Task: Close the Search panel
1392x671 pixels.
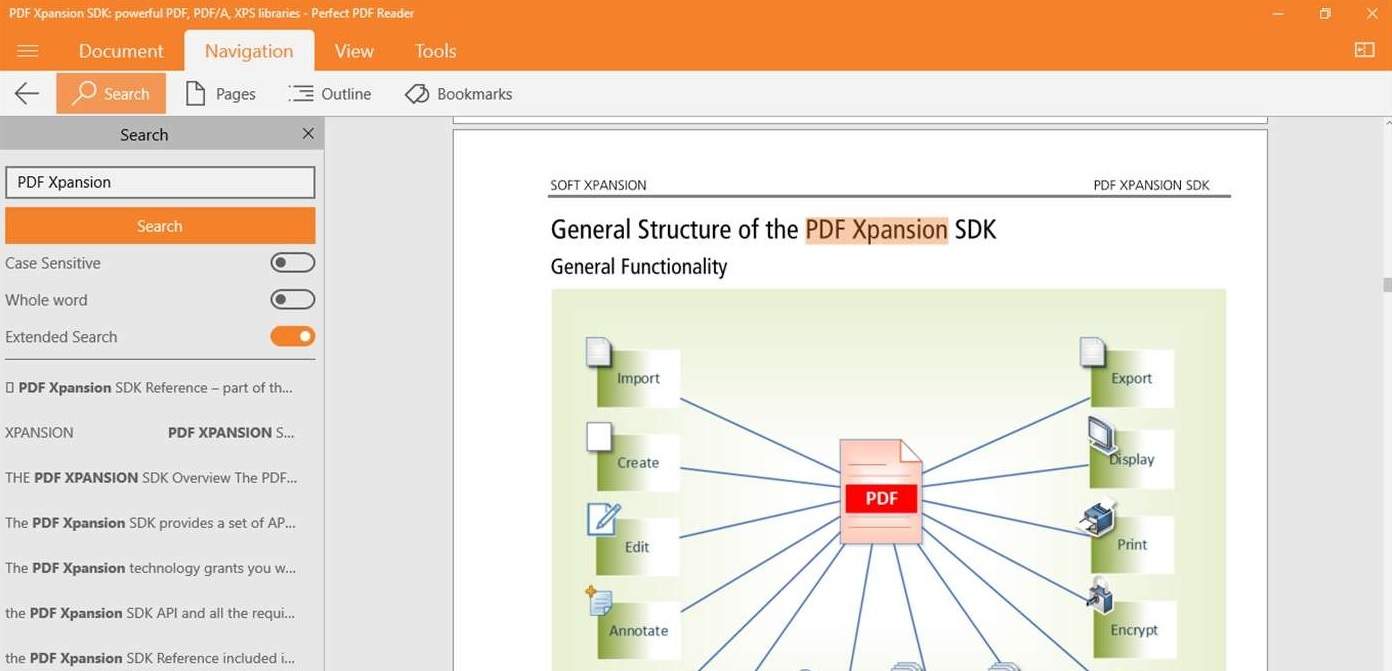Action: 308,134
